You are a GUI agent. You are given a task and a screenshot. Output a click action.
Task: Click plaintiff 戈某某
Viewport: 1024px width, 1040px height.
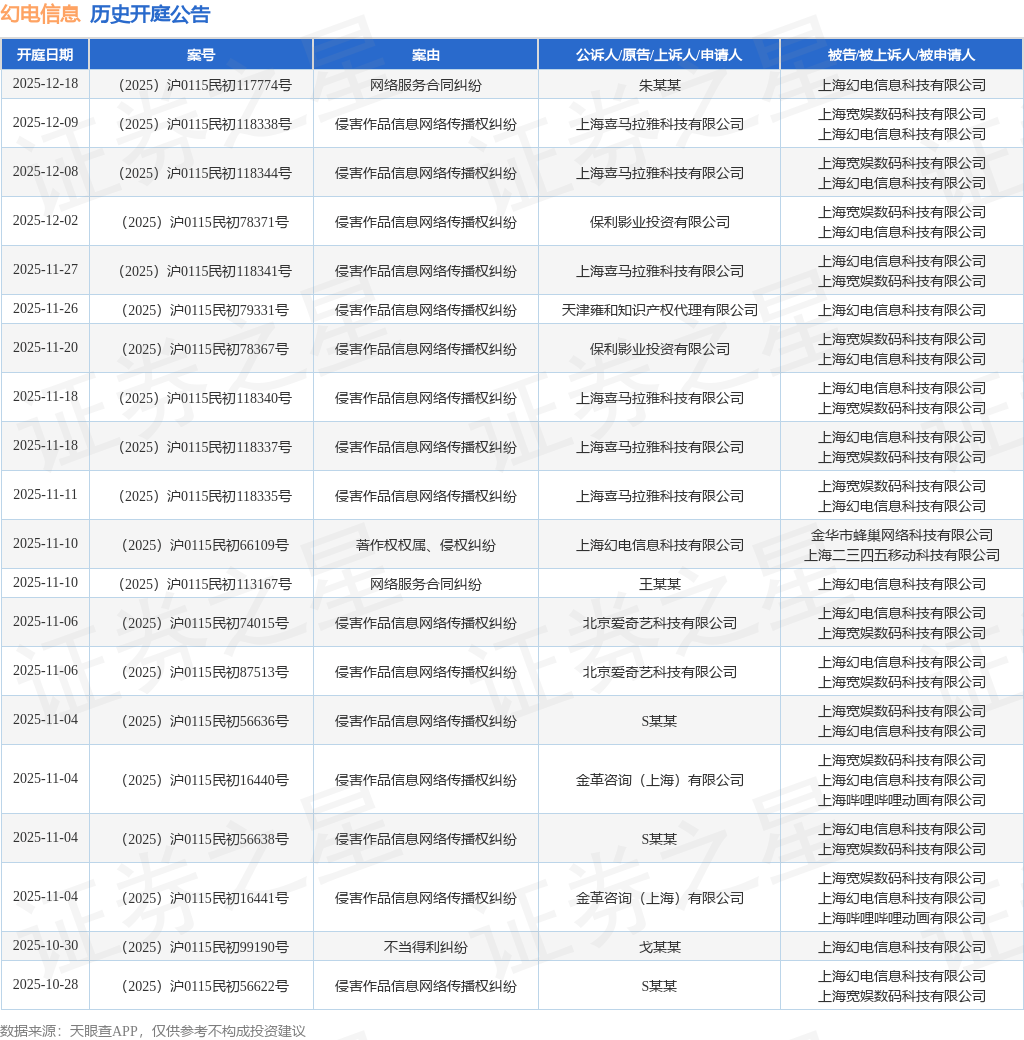[x=659, y=947]
